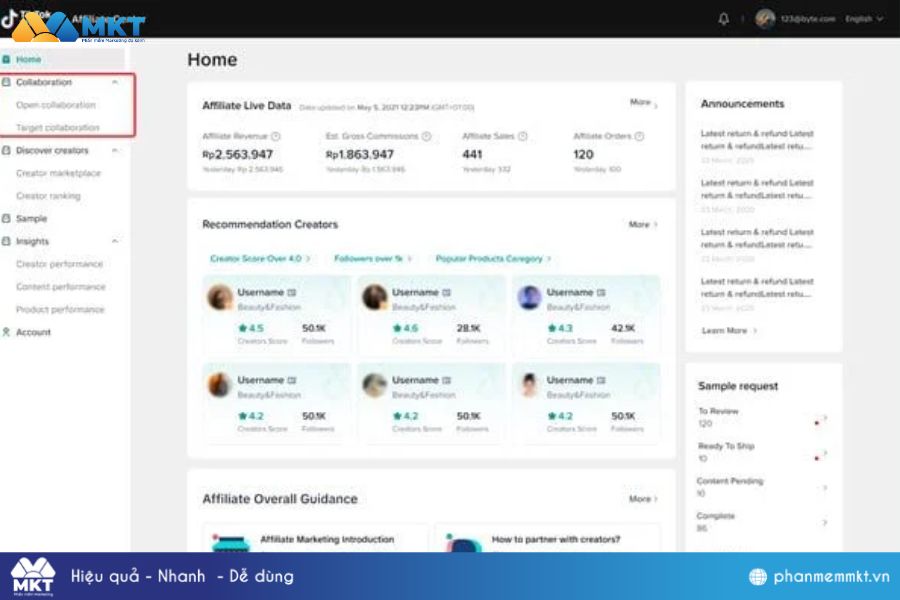
Task: Click the Sample sidebar icon
Action: [x=6, y=219]
